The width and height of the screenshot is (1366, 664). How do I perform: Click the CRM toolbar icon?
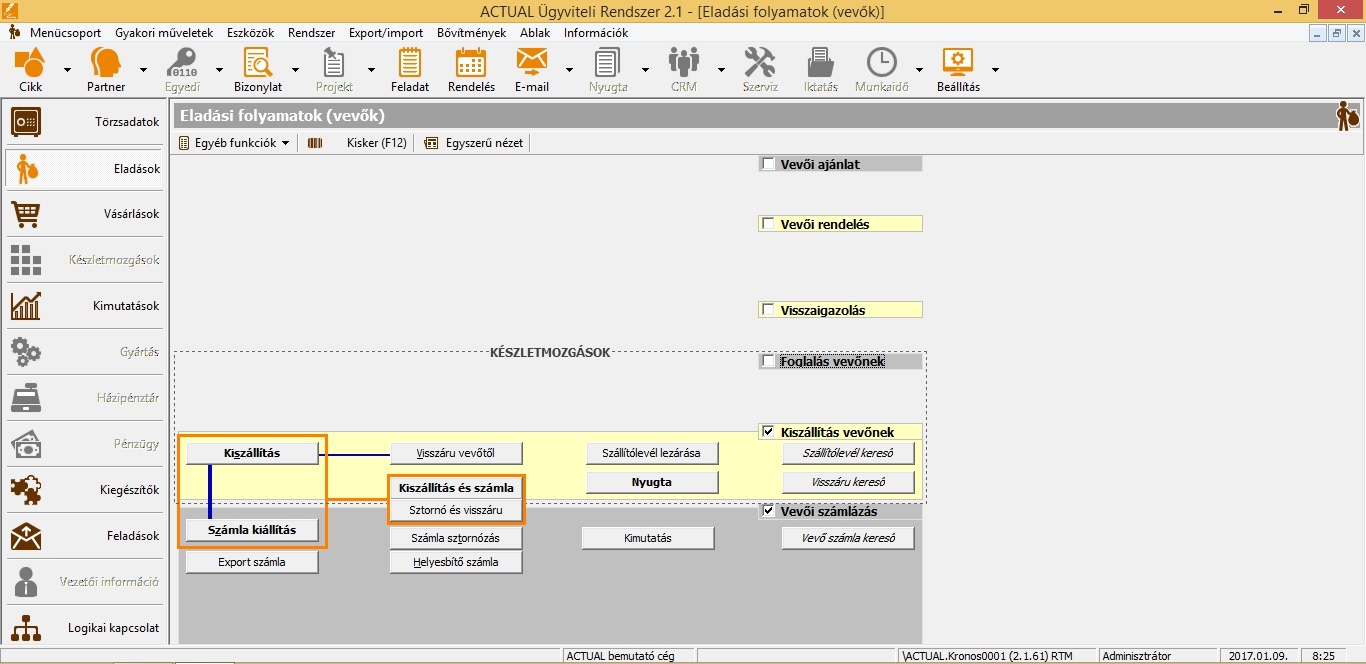click(684, 69)
